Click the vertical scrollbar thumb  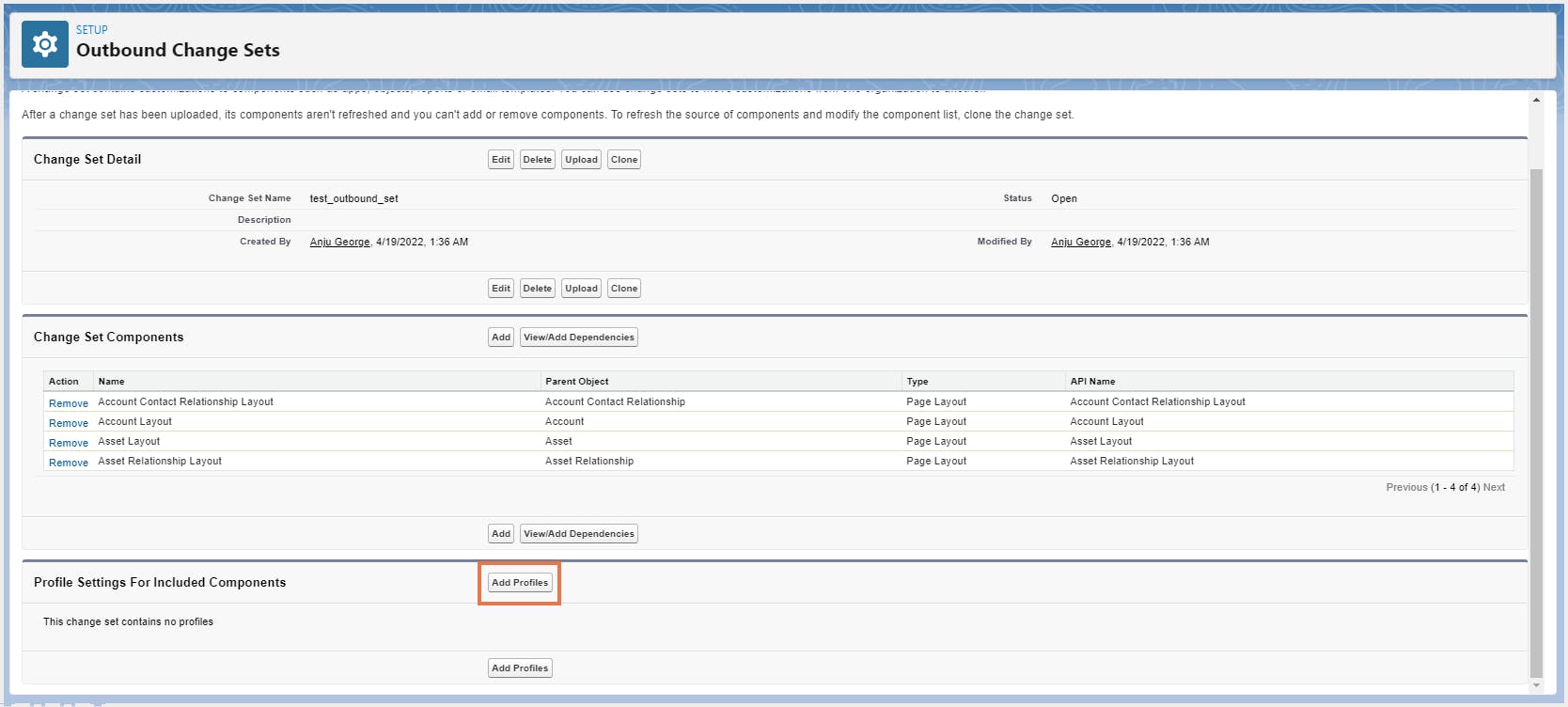pyautogui.click(x=1536, y=422)
